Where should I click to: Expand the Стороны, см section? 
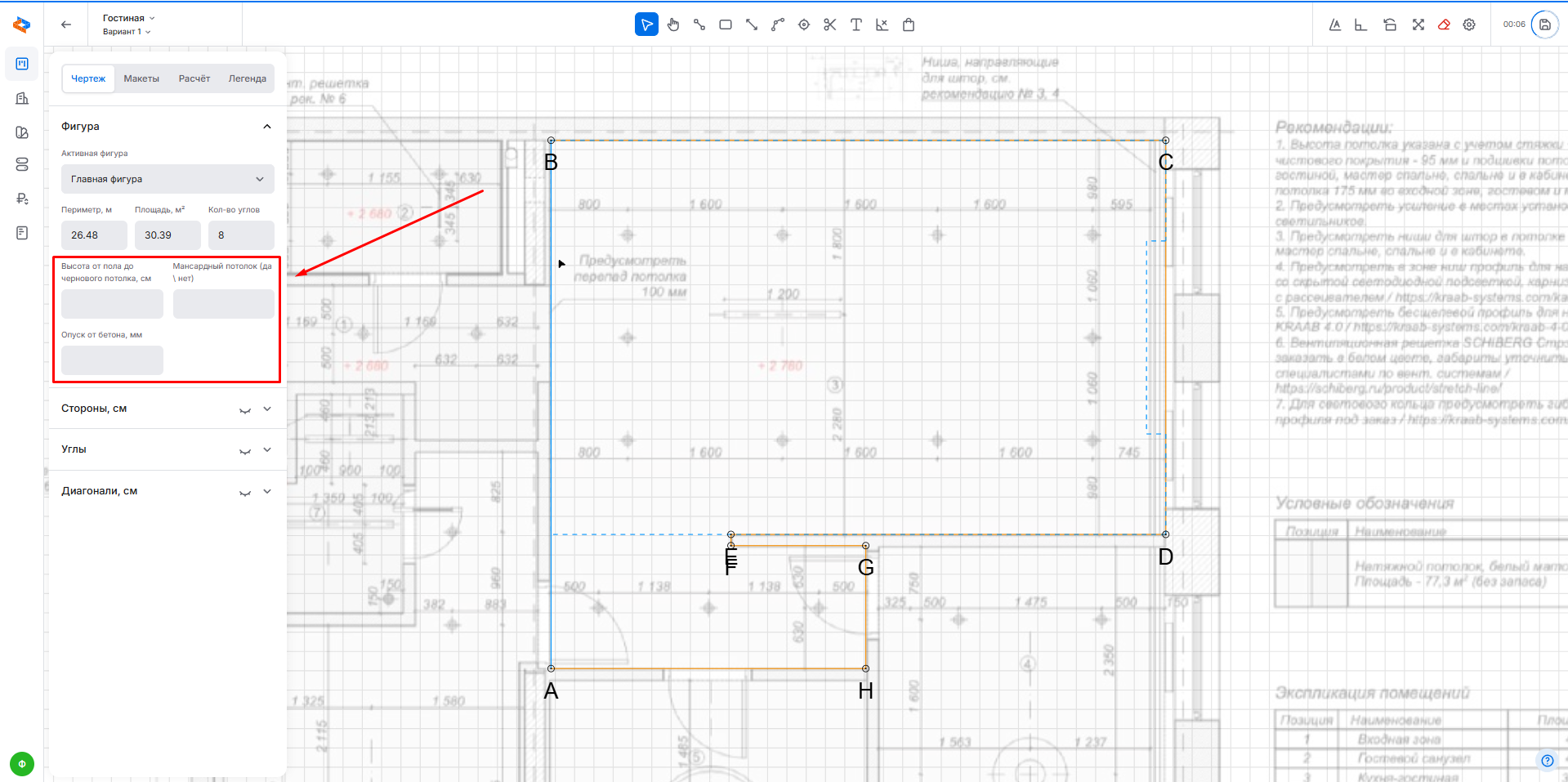coord(267,409)
